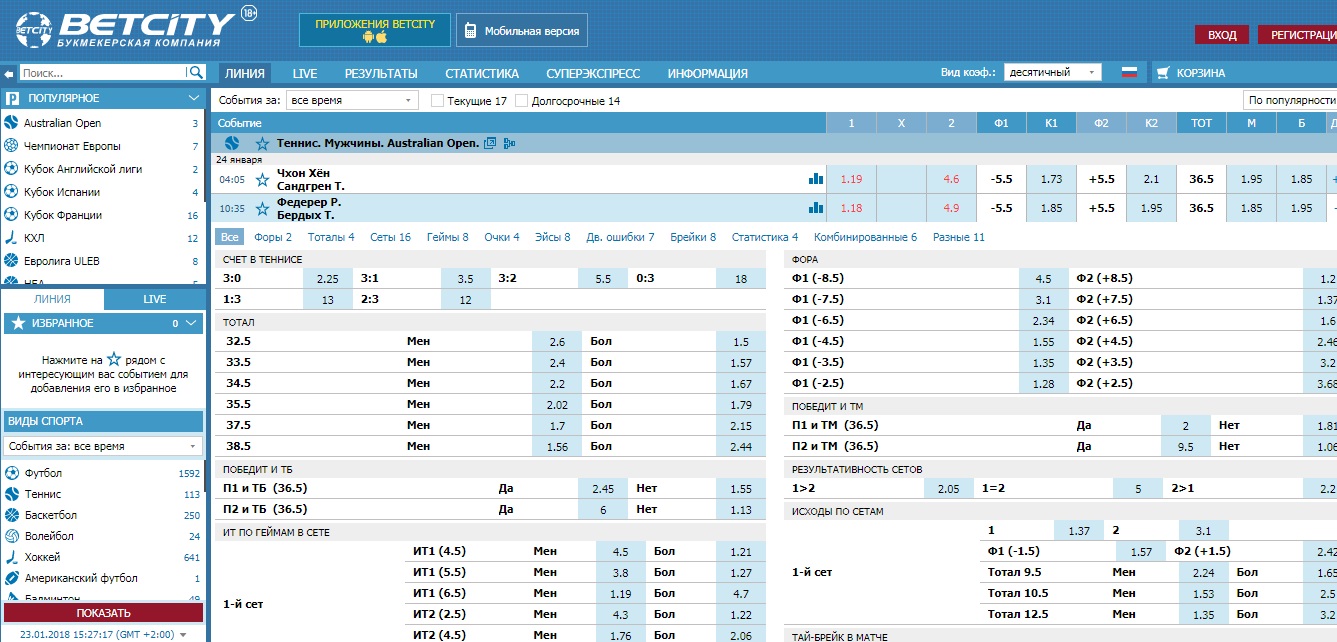Switch to the Все markets tab
Screen dimensions: 1337x642
click(230, 237)
